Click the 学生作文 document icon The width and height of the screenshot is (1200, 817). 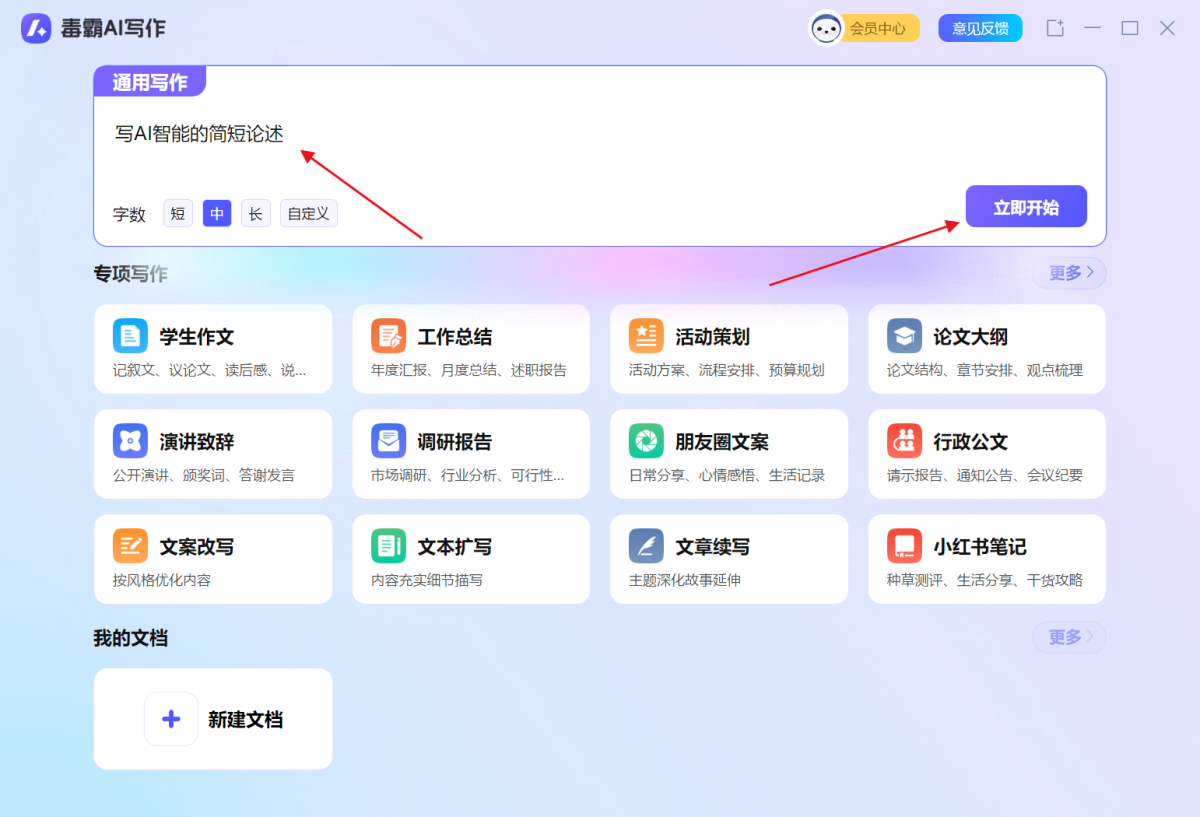tap(130, 336)
